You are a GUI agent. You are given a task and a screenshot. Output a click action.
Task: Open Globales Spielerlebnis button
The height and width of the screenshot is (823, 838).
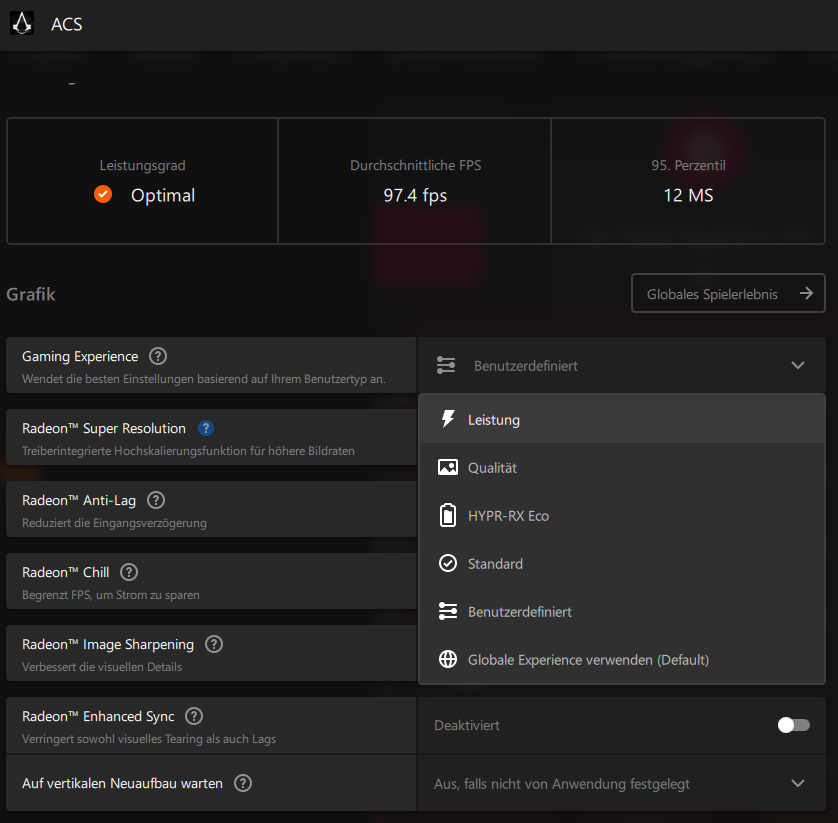pos(728,293)
